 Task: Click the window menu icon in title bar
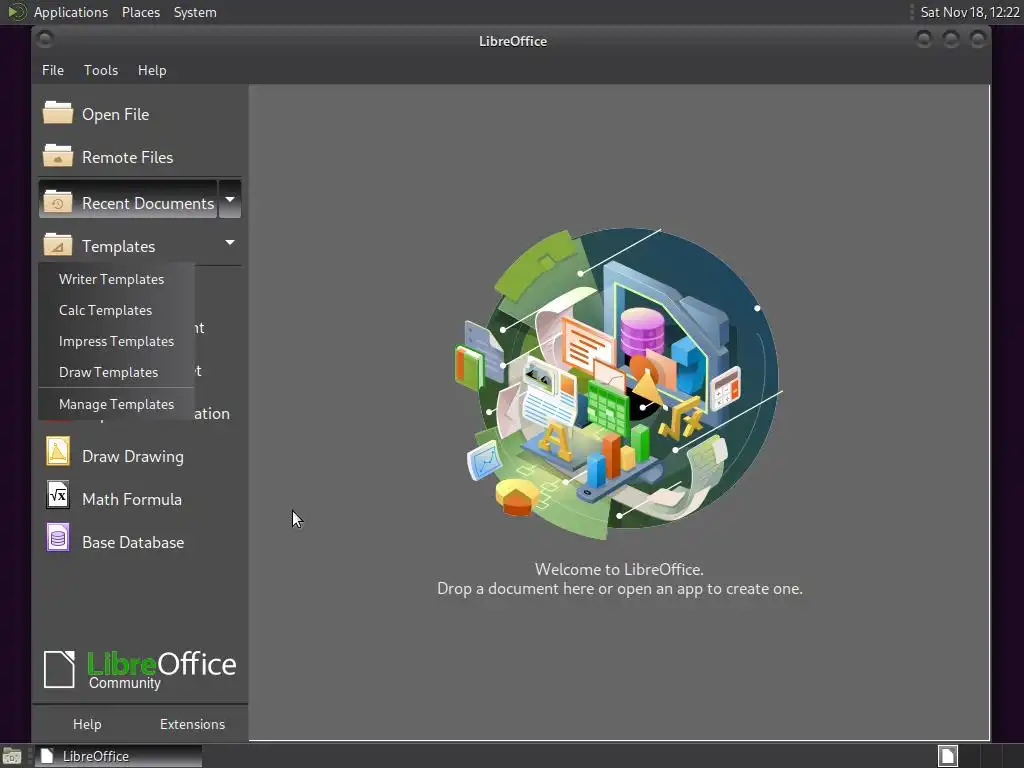click(45, 40)
